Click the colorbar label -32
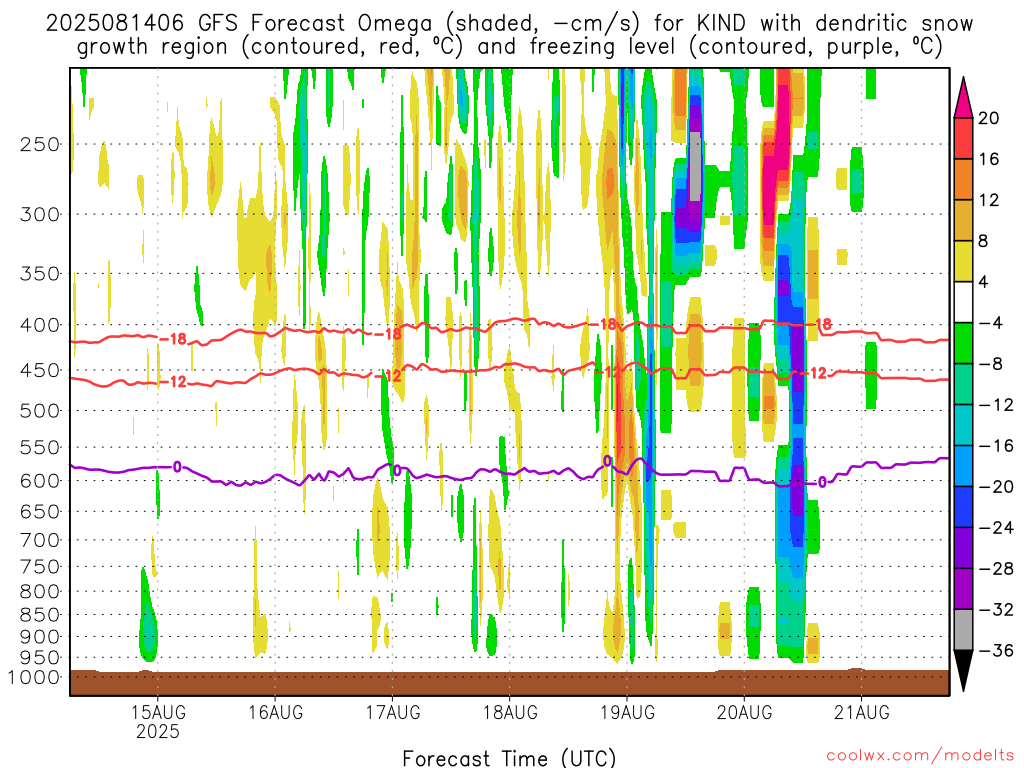Image resolution: width=1024 pixels, height=768 pixels. point(996,610)
